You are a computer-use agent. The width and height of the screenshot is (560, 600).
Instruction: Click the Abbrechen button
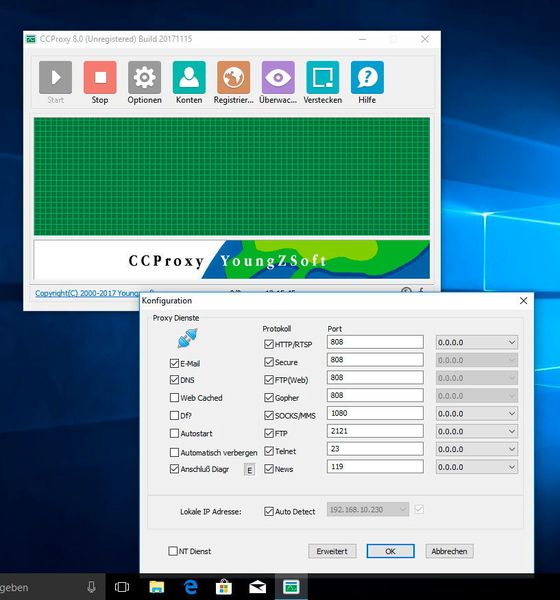click(x=449, y=551)
